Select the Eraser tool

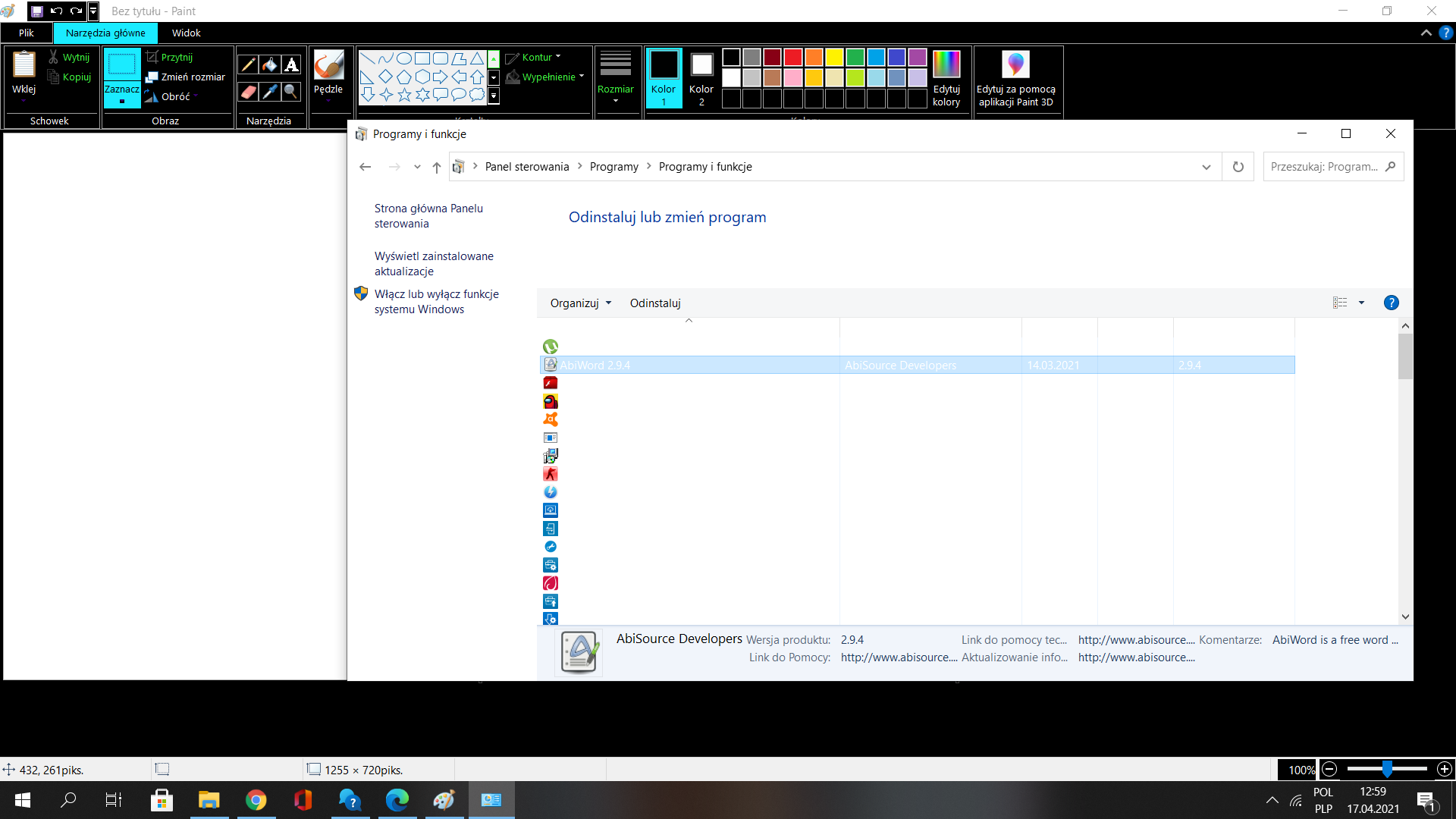(247, 92)
